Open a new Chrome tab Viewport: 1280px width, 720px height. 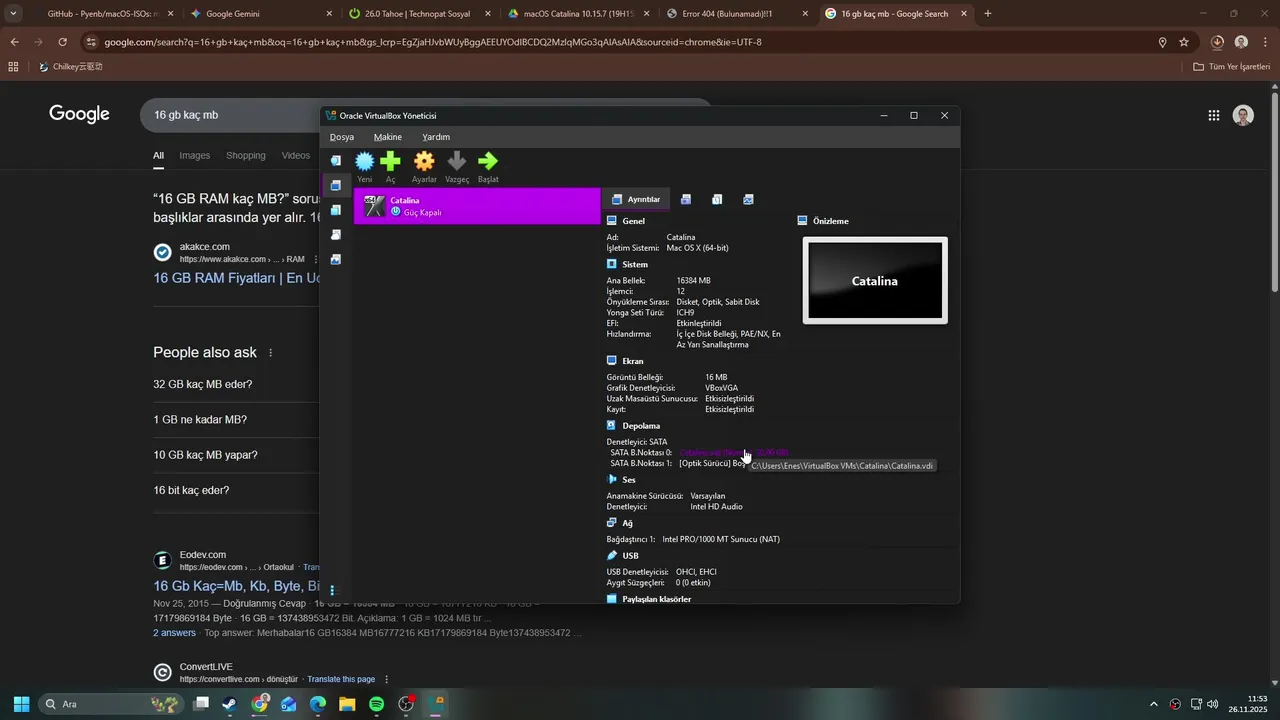click(988, 14)
